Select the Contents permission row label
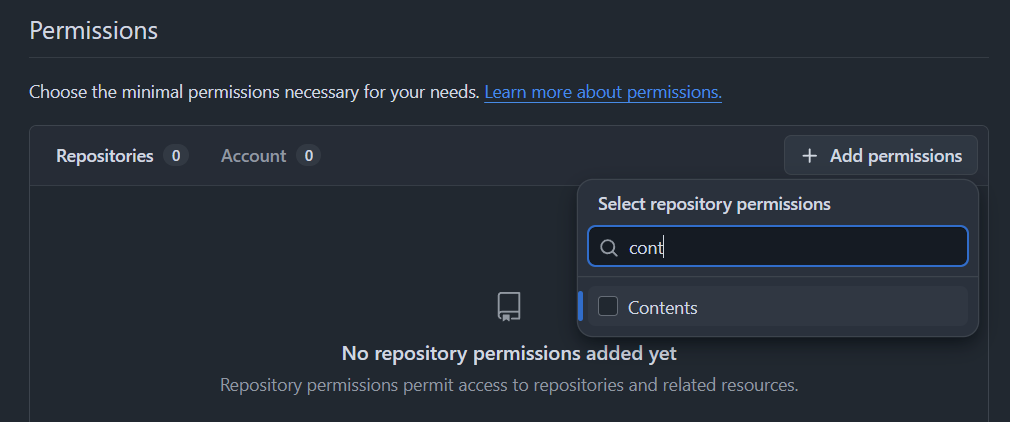 click(662, 308)
